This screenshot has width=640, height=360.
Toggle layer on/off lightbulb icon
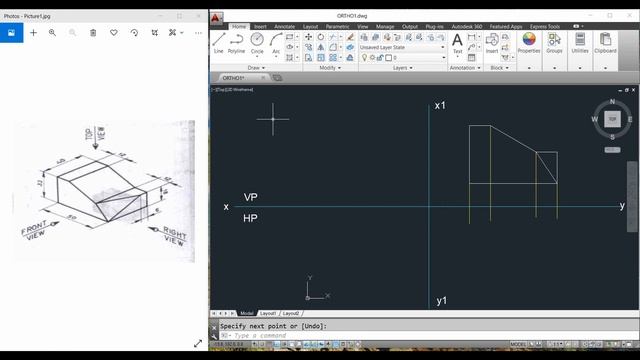[x=364, y=58]
